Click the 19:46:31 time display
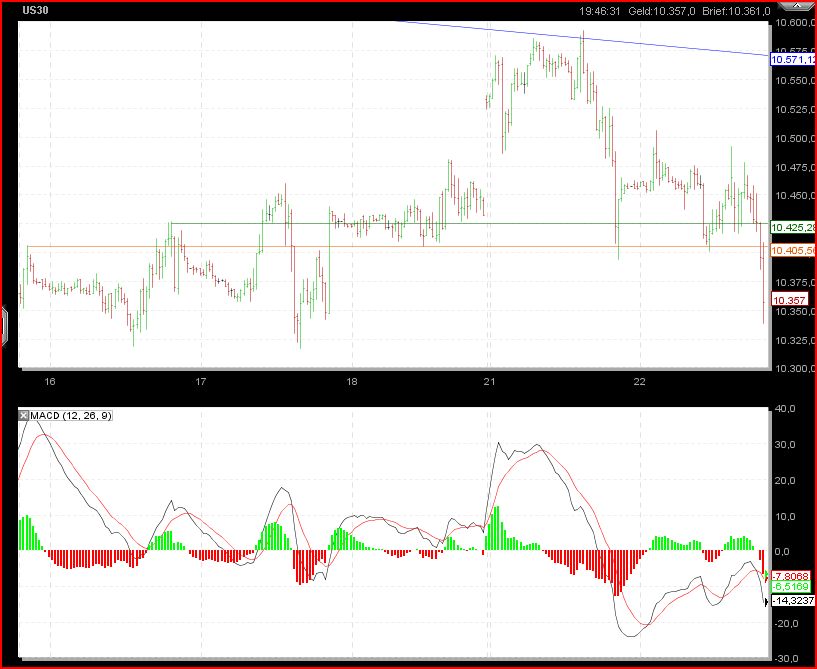Screen dimensions: 817x669 pyautogui.click(x=600, y=11)
